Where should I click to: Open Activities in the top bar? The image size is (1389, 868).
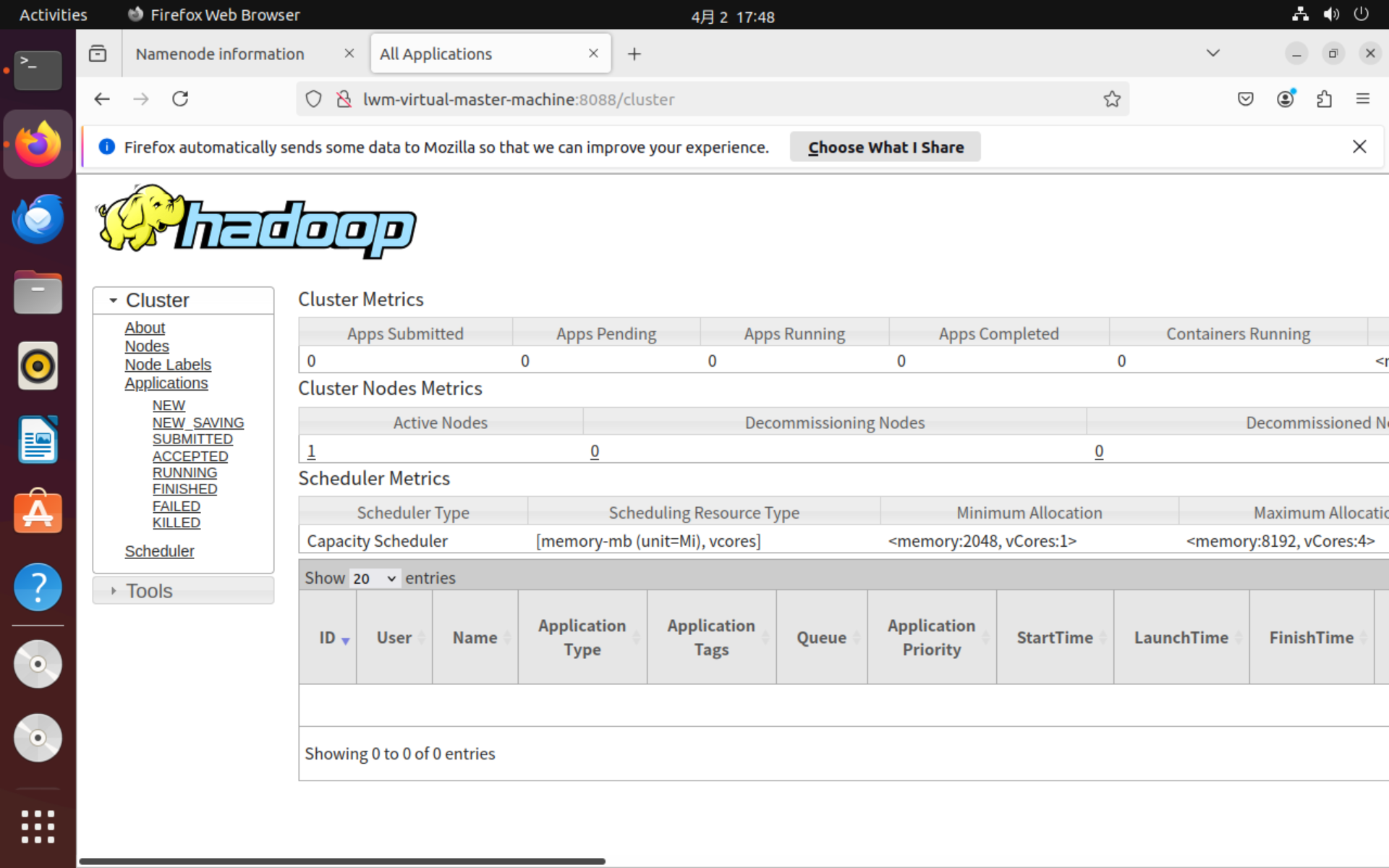pos(53,14)
